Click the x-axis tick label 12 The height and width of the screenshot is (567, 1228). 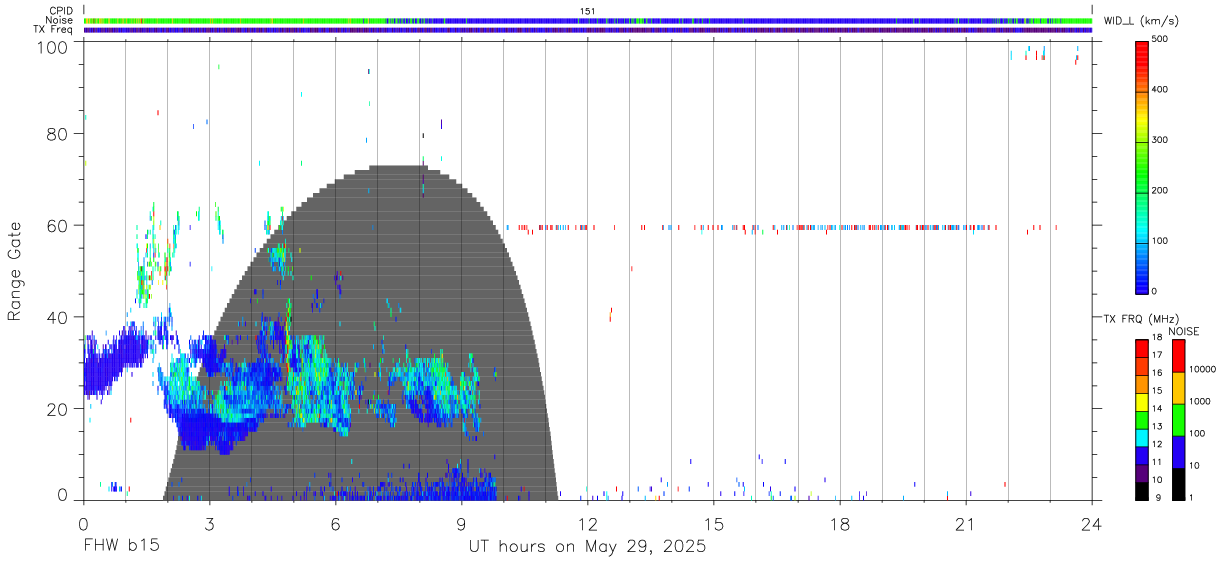[x=588, y=523]
